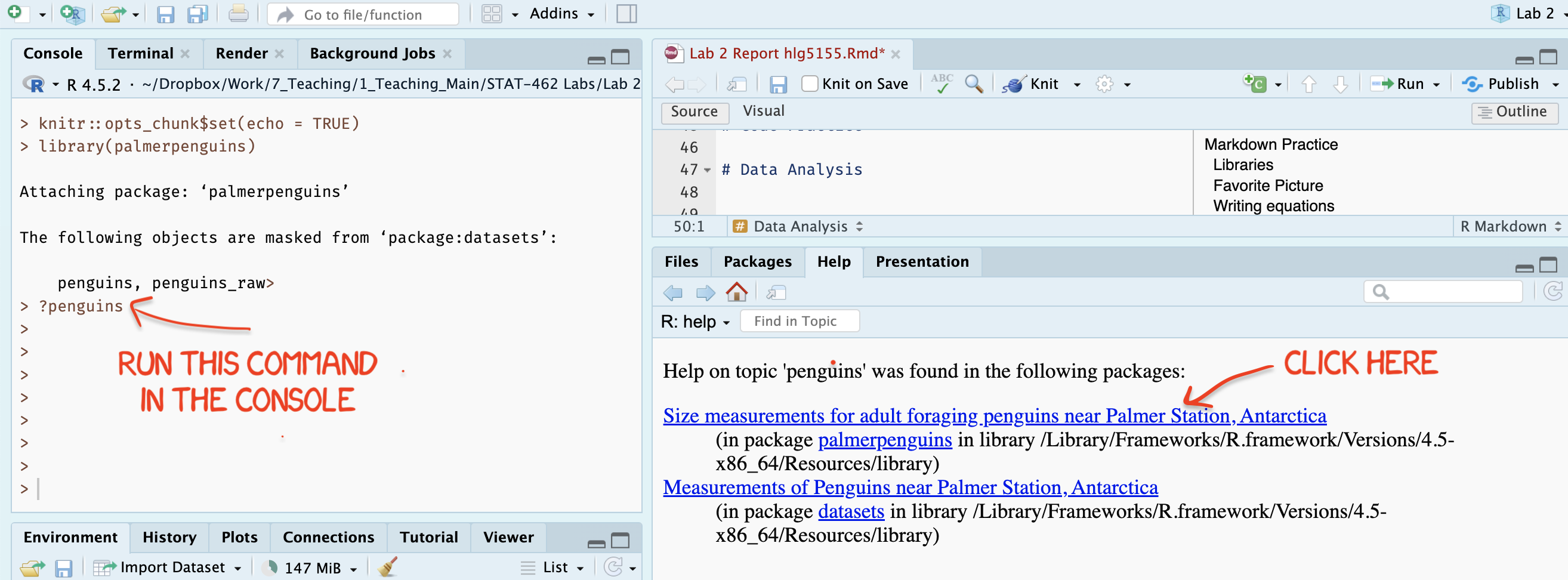This screenshot has width=1568, height=580.
Task: Click the find/replace magnifier in editor
Action: pos(974,84)
